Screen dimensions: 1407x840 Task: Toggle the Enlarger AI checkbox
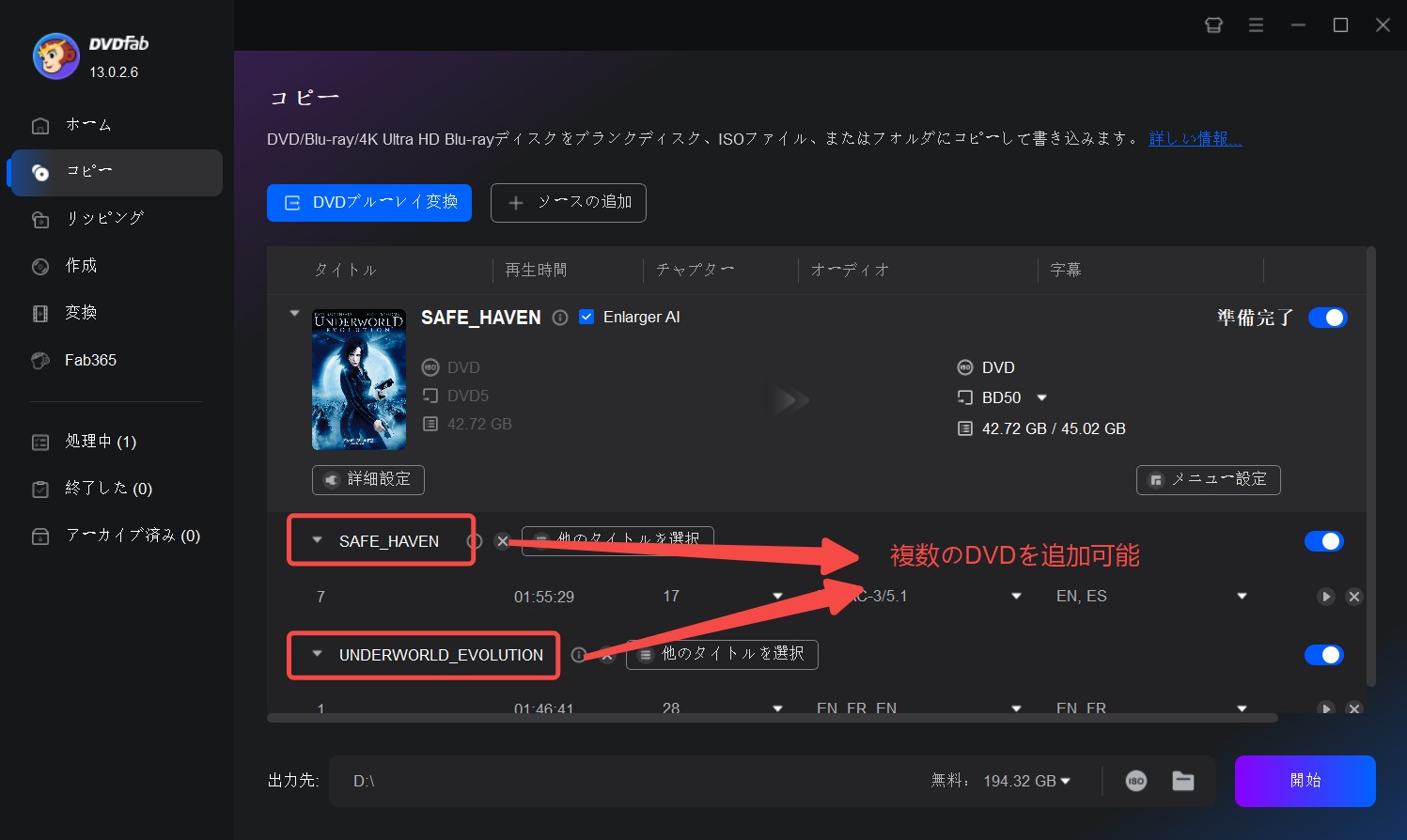pyautogui.click(x=586, y=317)
